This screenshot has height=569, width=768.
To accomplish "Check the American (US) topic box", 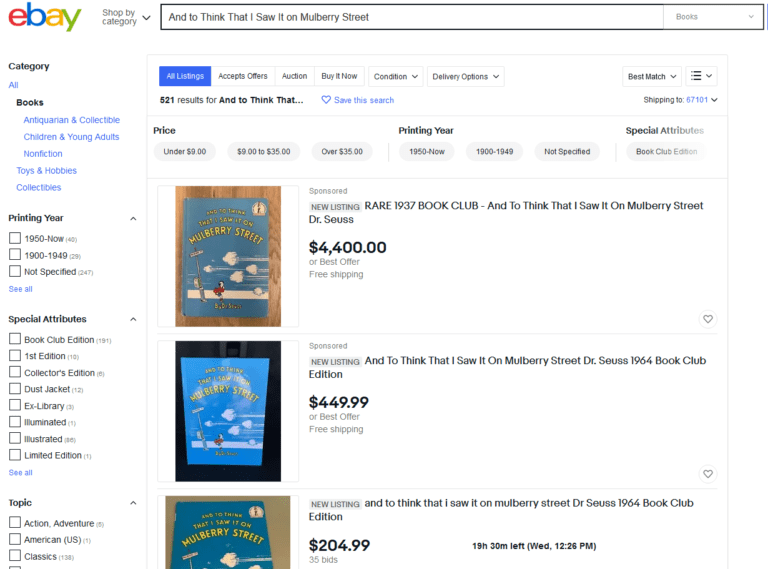I will tap(15, 540).
